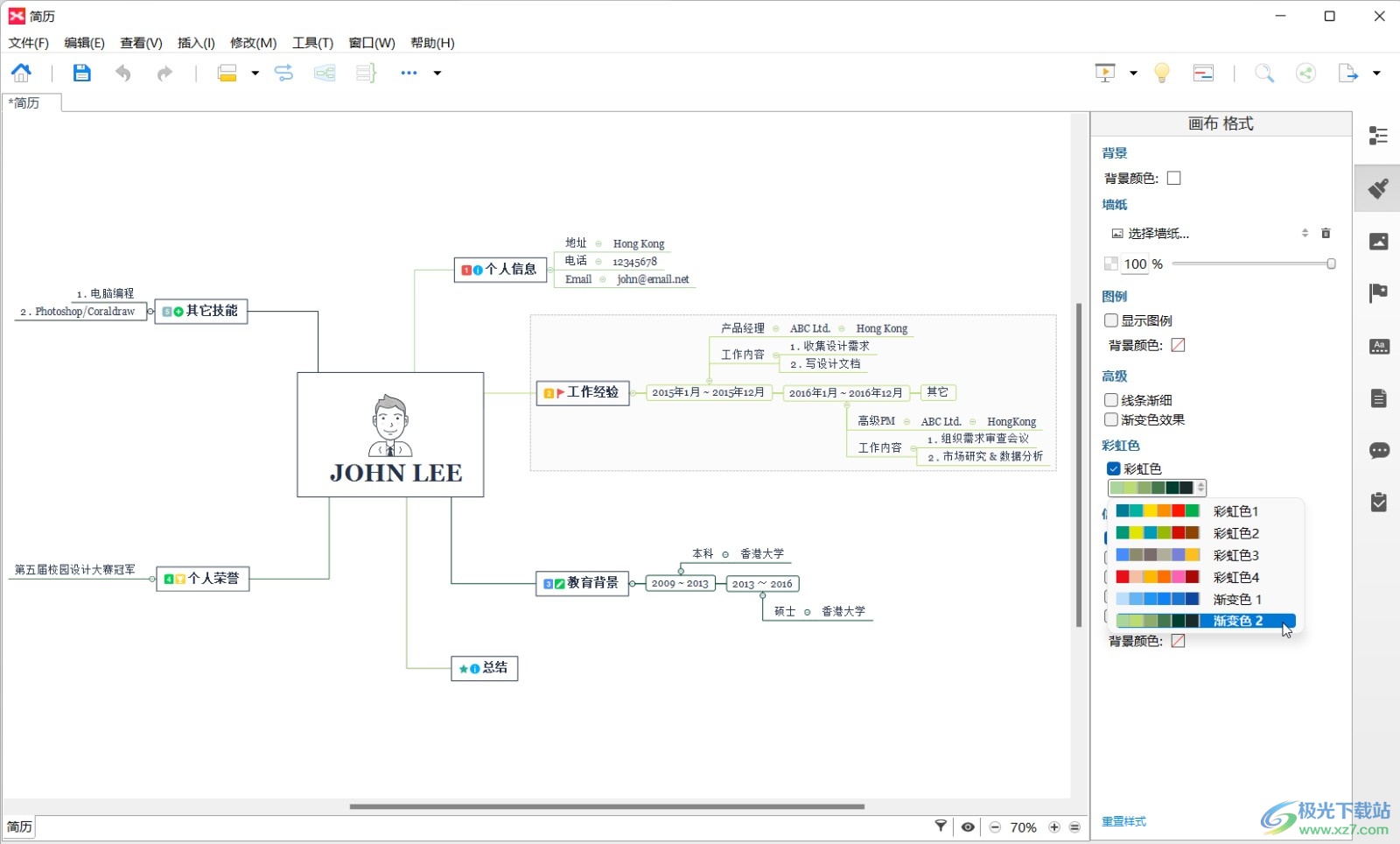Open the 文件(F) menu
The width and height of the screenshot is (1400, 844).
tap(29, 43)
